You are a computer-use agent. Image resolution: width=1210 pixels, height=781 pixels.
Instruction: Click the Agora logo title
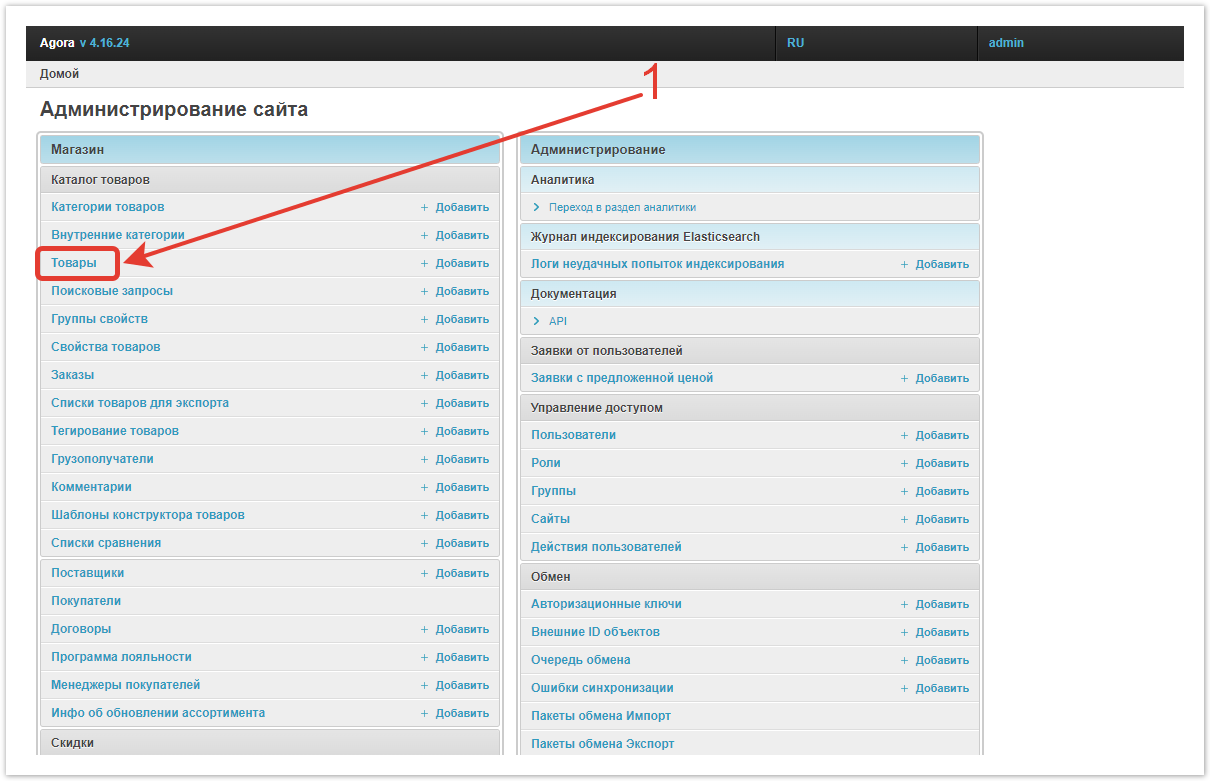pyautogui.click(x=57, y=43)
